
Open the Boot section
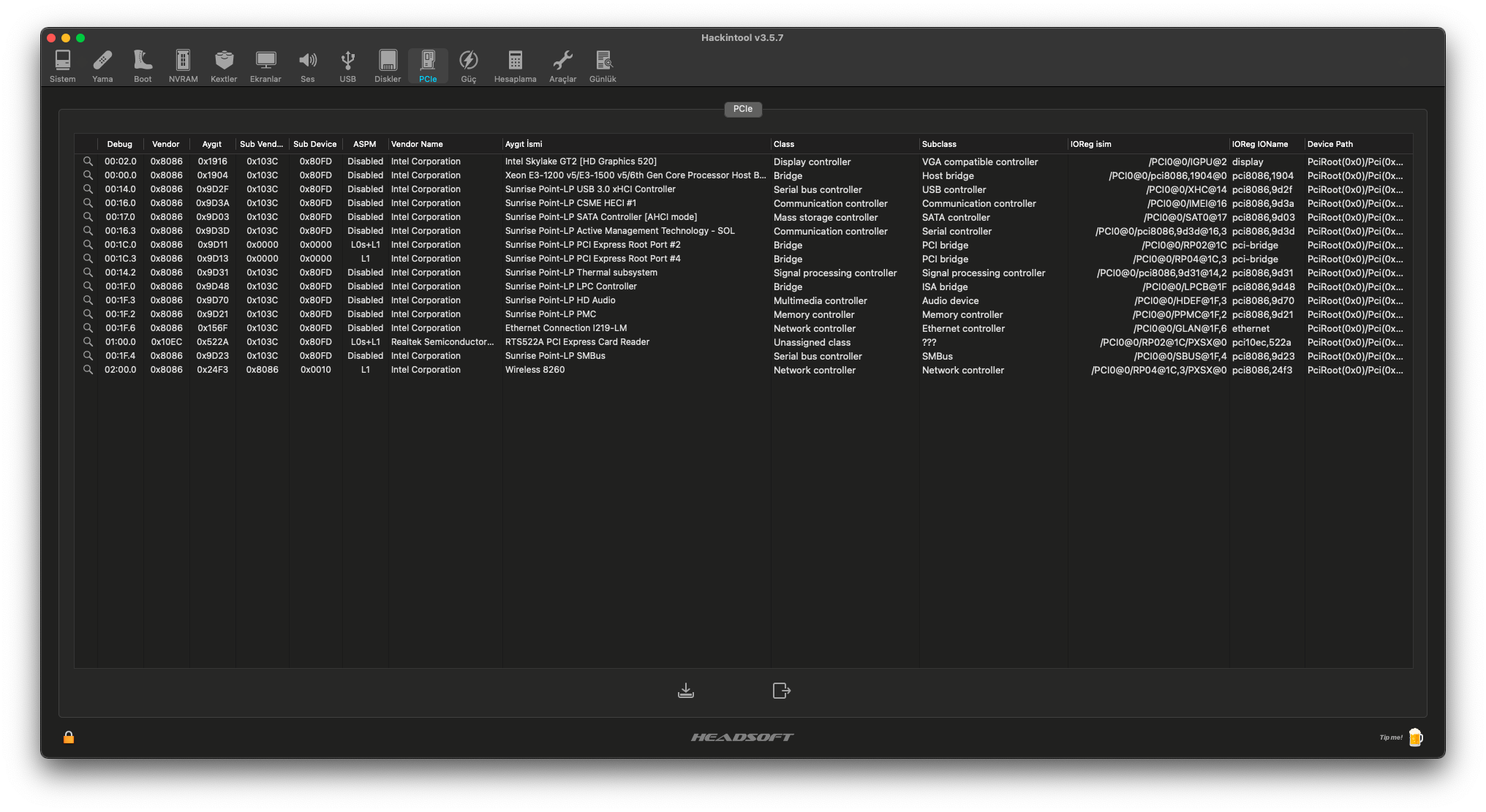pos(143,66)
